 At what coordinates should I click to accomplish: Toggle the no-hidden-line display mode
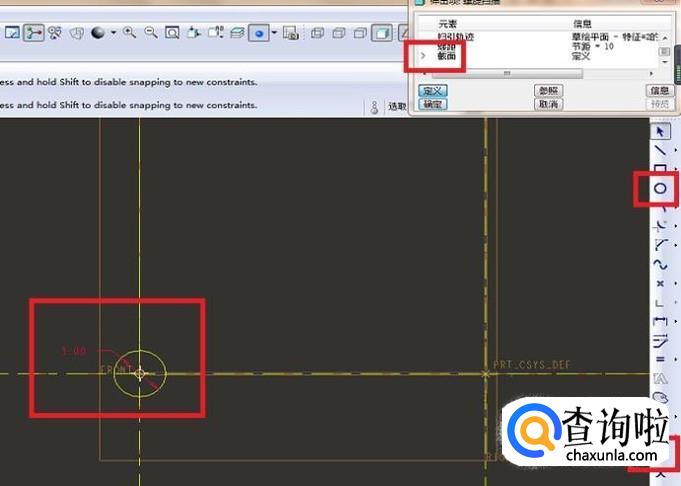(359, 34)
